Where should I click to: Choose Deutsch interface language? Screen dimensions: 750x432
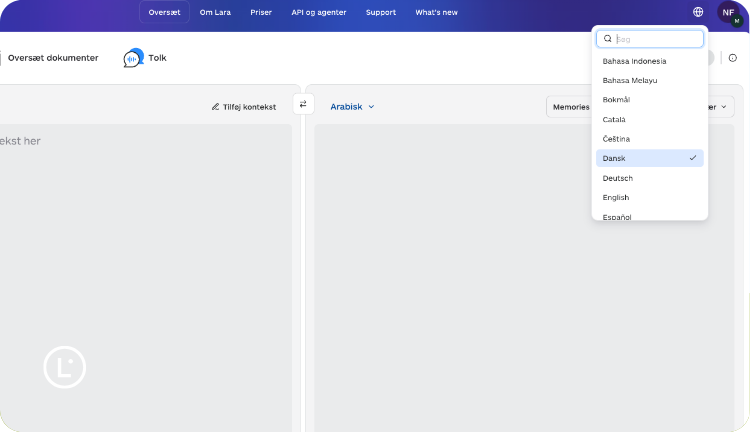650,178
